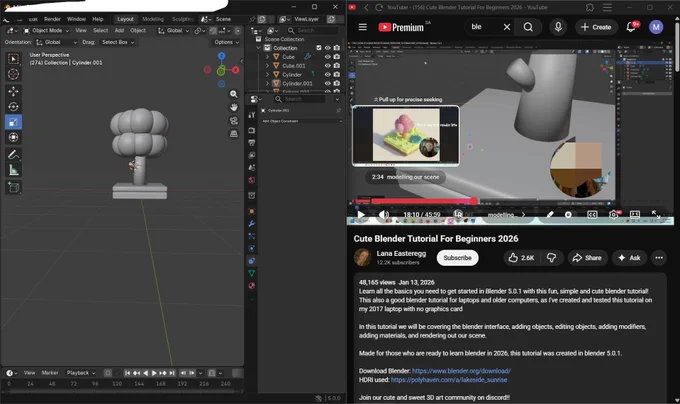This screenshot has width=680, height=404.
Task: Toggle the snapping magnet in viewport header
Action: coord(213,31)
